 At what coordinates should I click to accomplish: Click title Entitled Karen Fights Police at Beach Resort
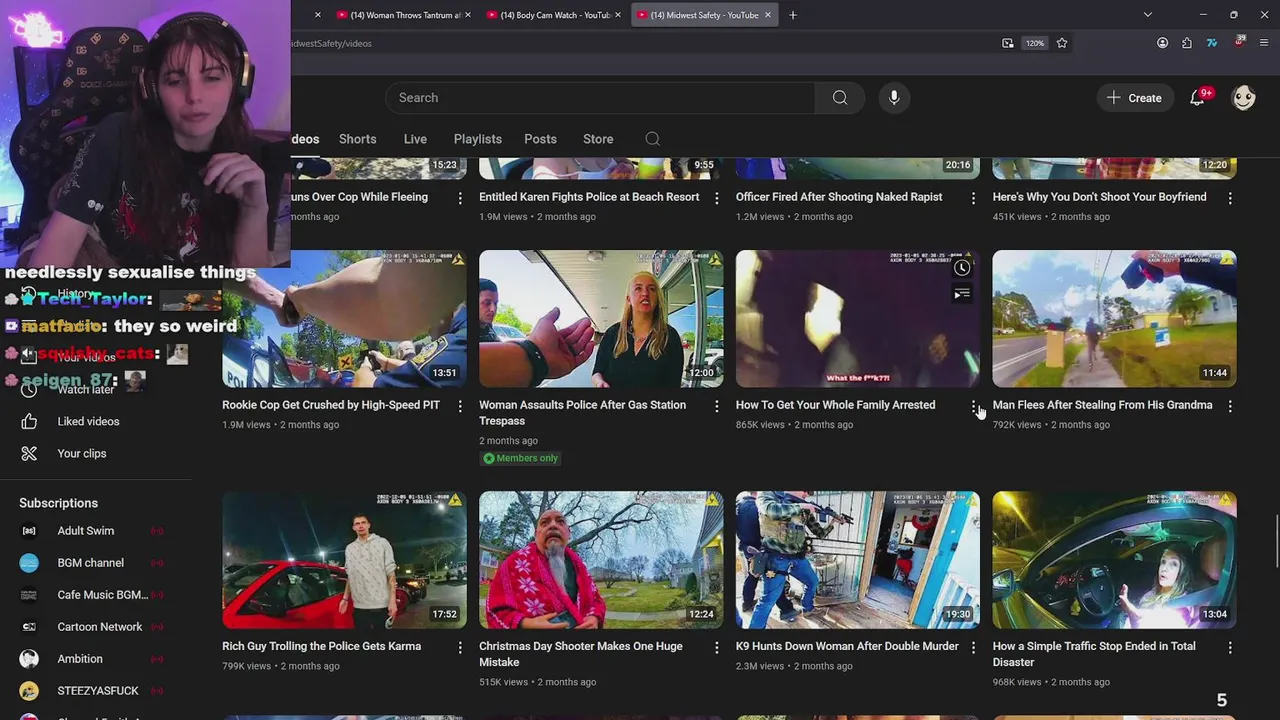click(589, 197)
